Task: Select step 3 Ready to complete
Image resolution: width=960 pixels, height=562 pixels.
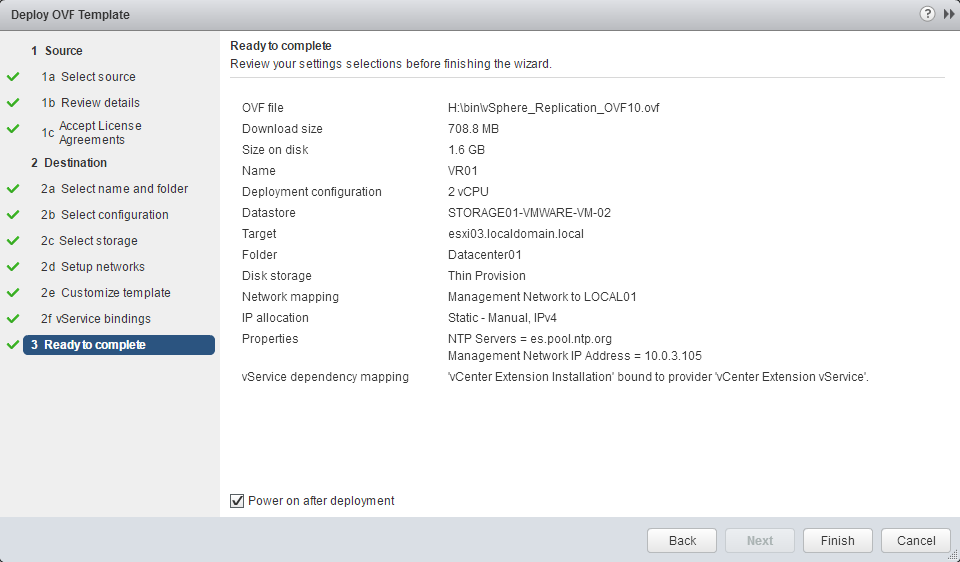Action: 95,345
